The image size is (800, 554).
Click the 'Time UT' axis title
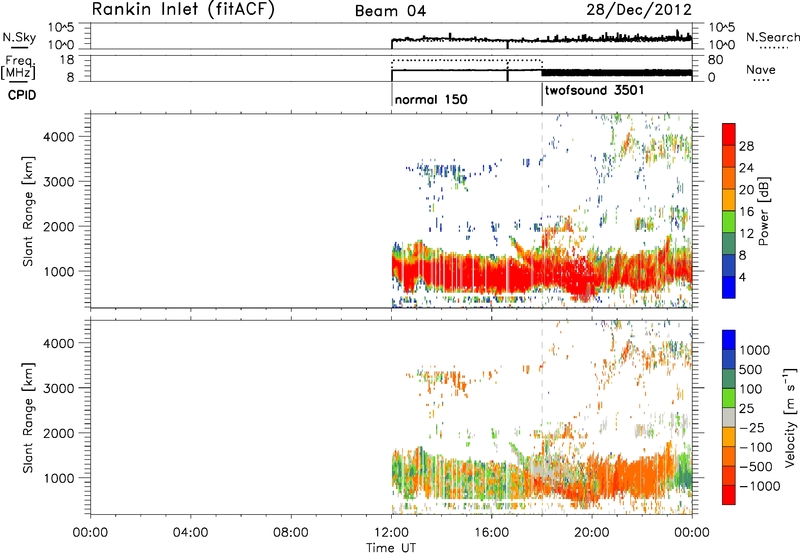click(391, 548)
